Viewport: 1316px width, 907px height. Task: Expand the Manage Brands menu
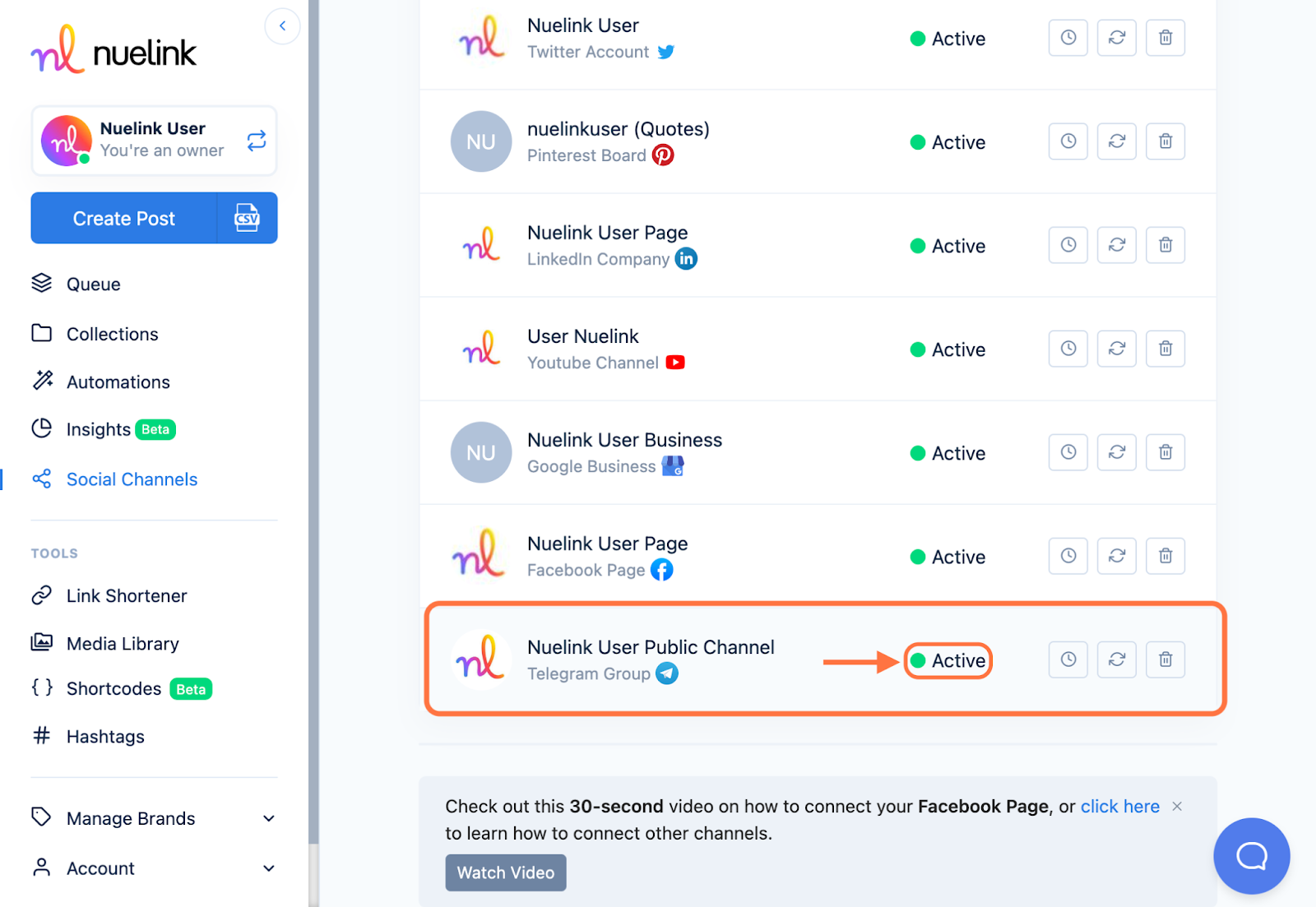tap(154, 818)
